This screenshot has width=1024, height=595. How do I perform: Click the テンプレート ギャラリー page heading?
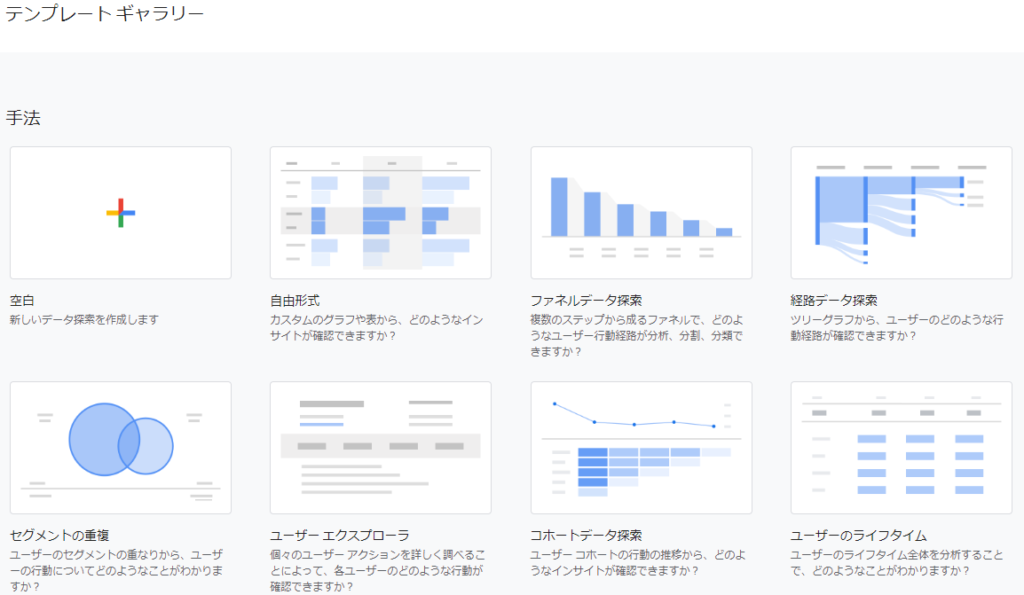click(105, 15)
